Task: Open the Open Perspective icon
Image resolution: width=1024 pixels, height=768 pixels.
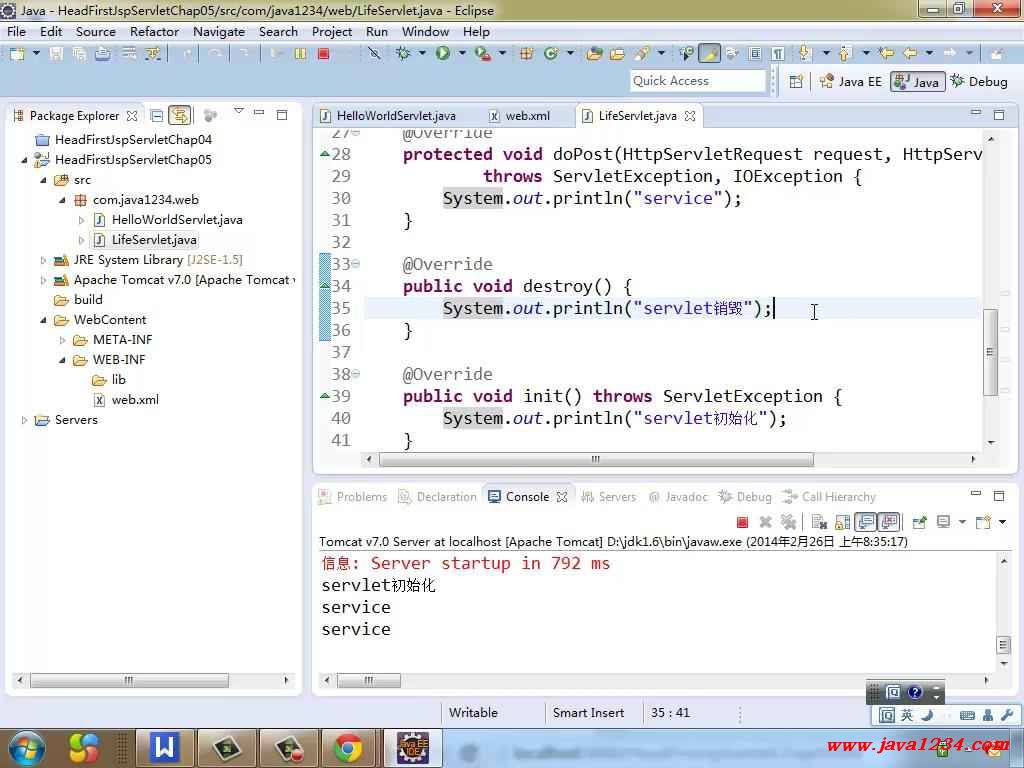Action: click(x=796, y=82)
